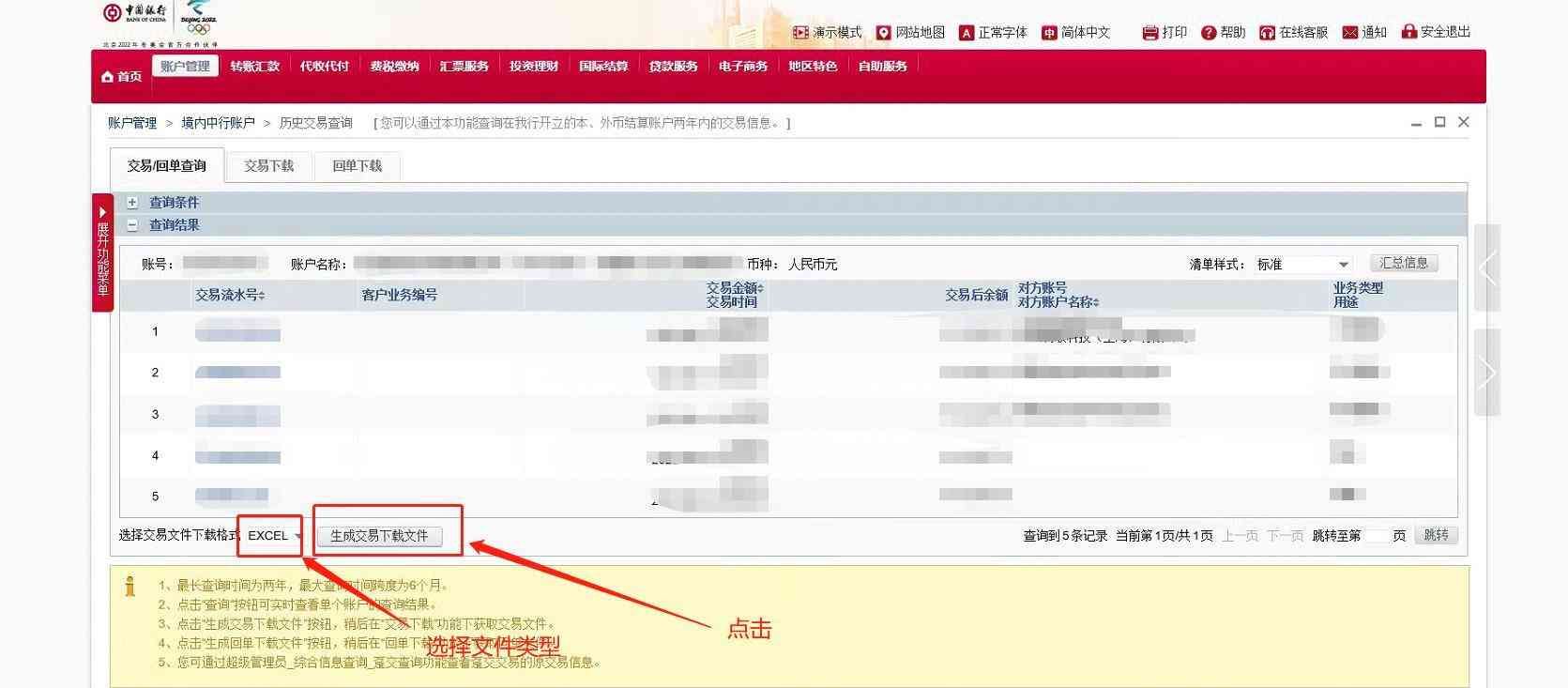Click the 汇总信息 button

pyautogui.click(x=1404, y=263)
